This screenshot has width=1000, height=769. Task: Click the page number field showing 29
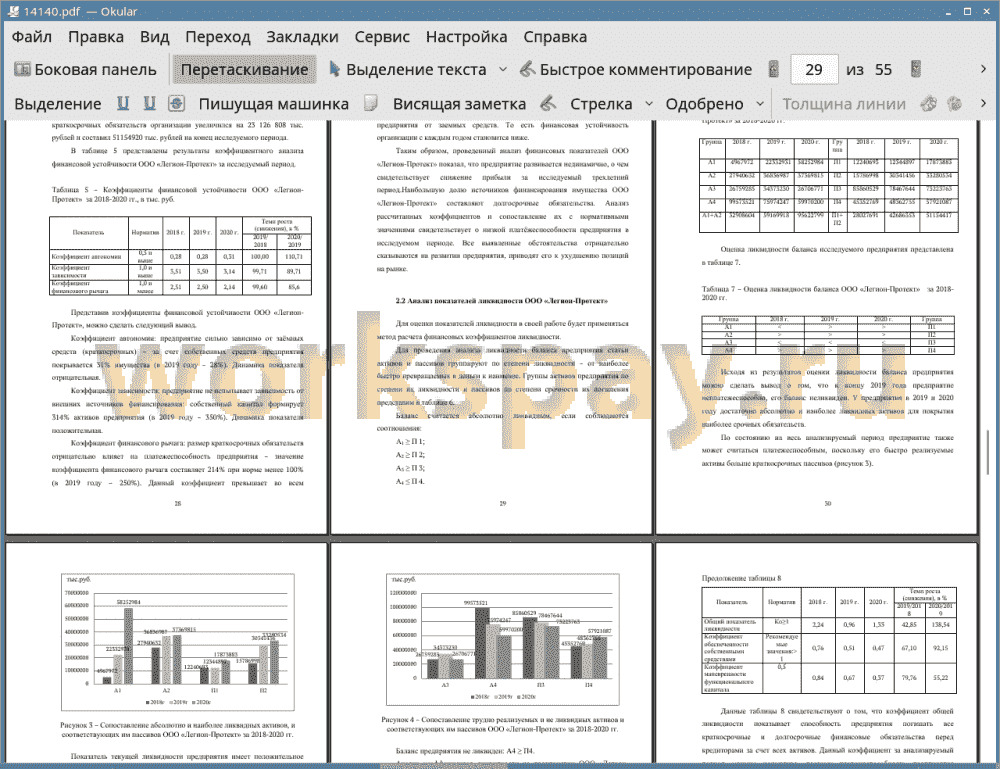(x=814, y=70)
